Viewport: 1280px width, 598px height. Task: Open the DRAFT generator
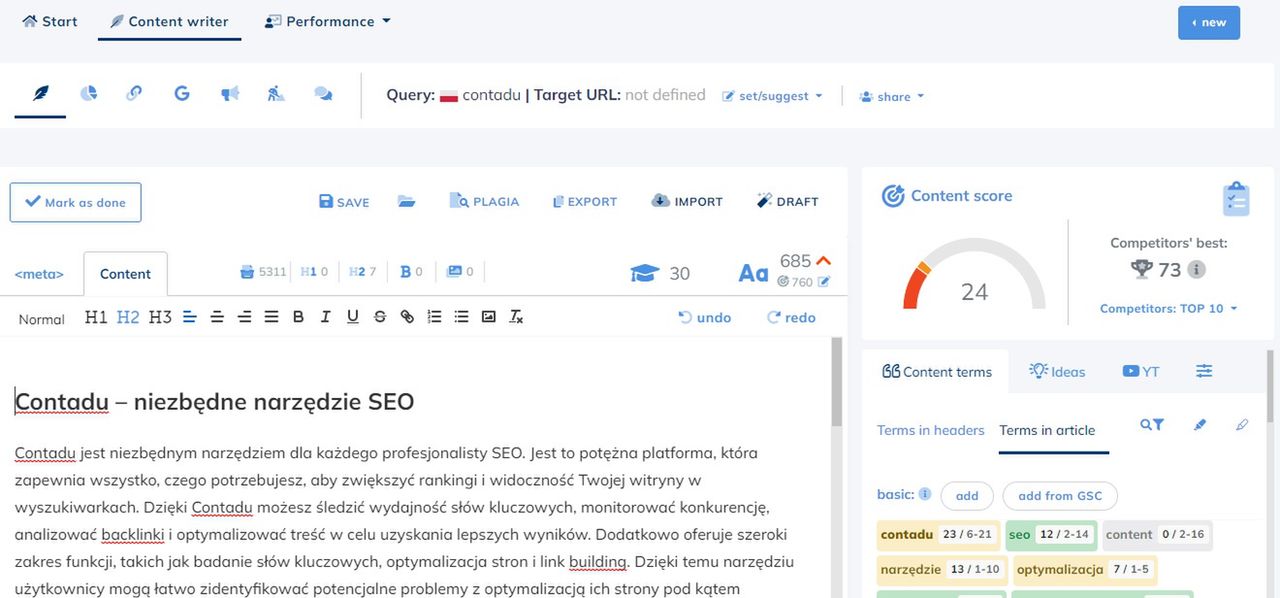(x=788, y=201)
